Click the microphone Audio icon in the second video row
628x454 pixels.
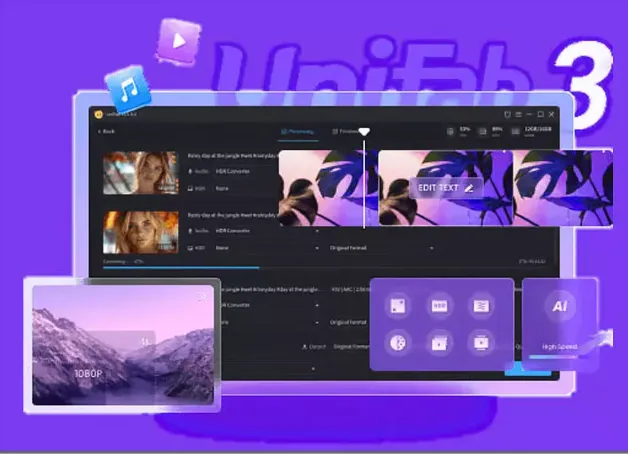click(190, 231)
